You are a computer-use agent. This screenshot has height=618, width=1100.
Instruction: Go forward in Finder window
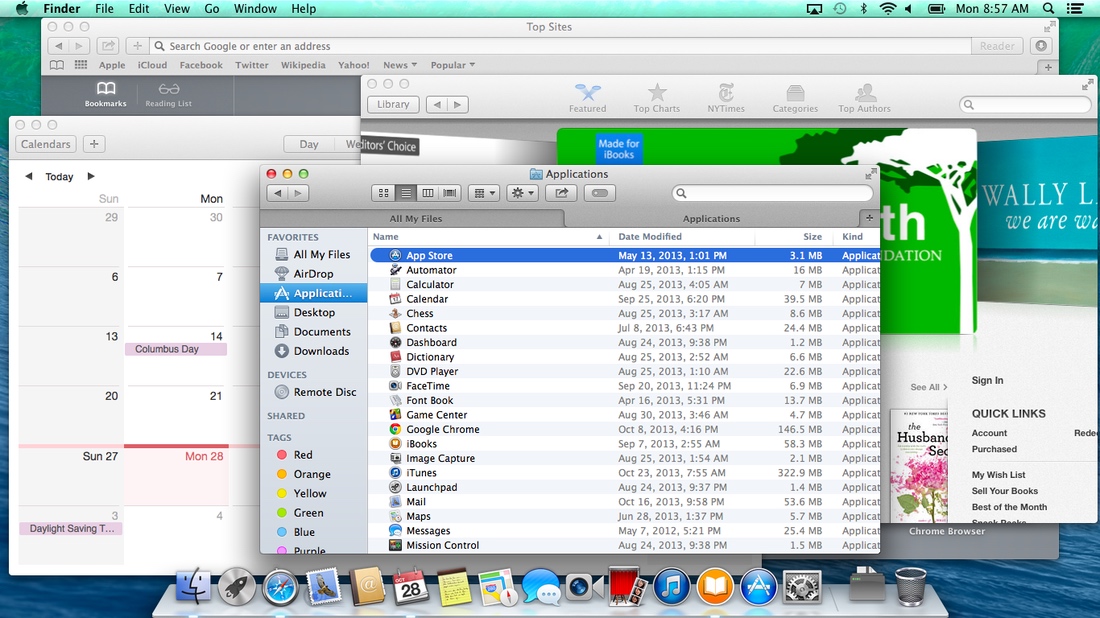(298, 193)
